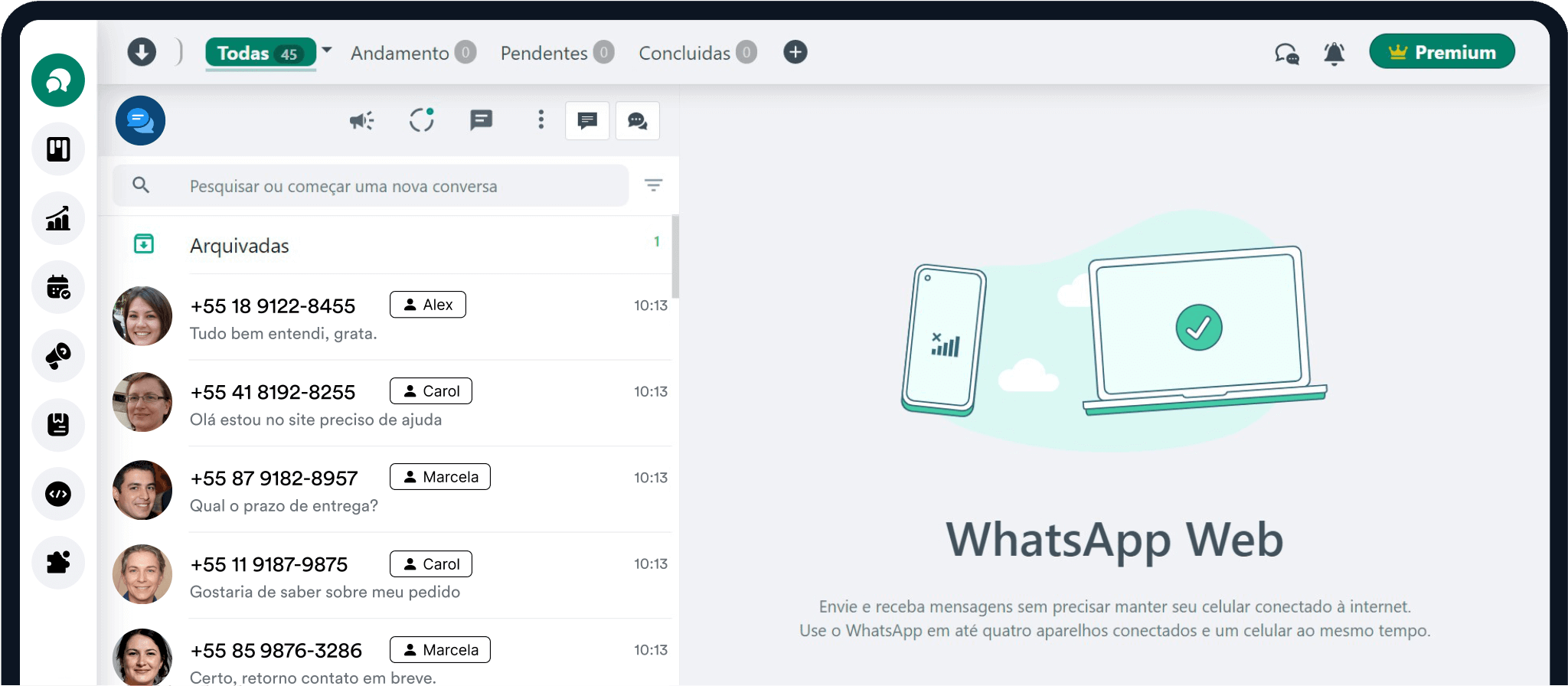1568x686 pixels.
Task: Click the search conversation input field
Action: (383, 186)
